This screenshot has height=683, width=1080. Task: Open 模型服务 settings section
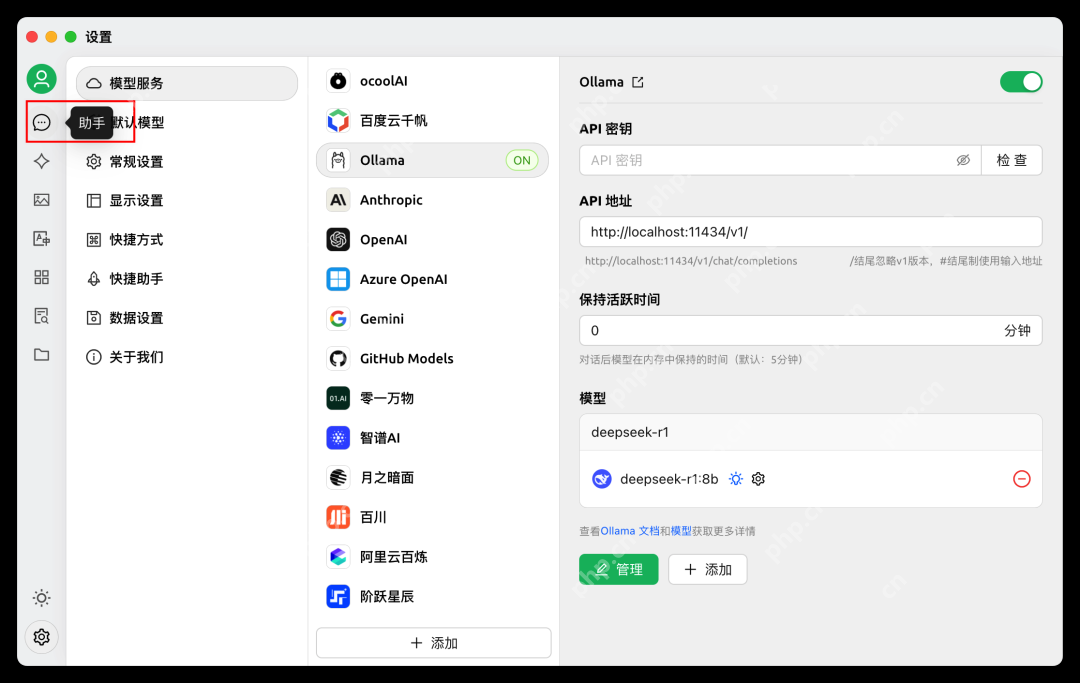187,83
